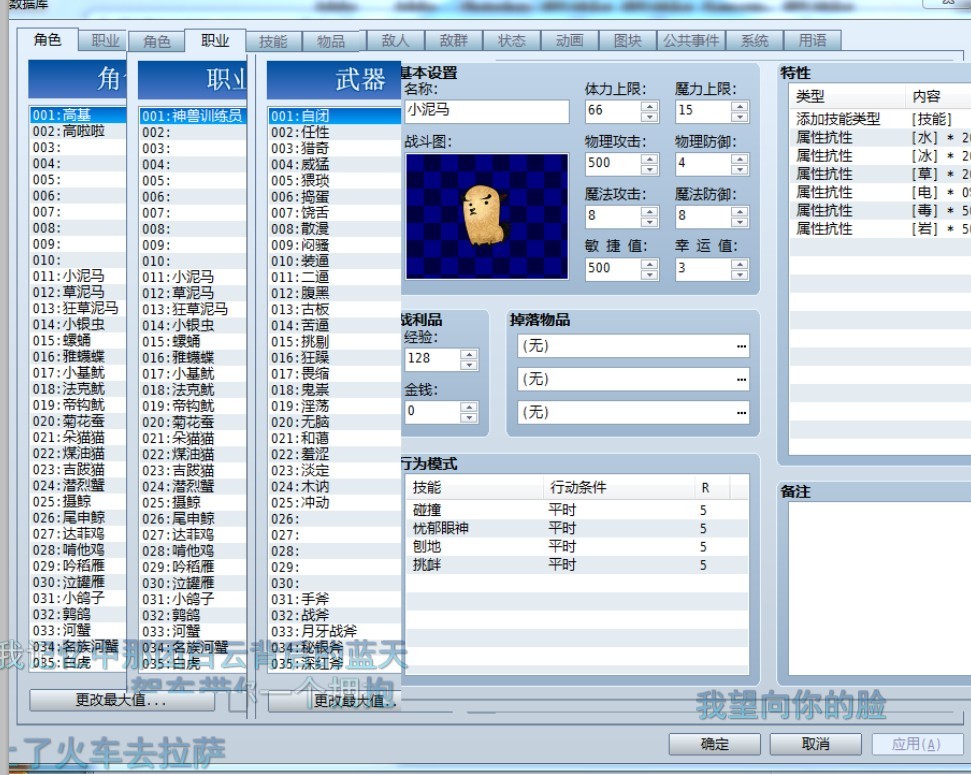The height and width of the screenshot is (775, 971).
Task: Select 001:高基 in the character list
Action: coord(77,115)
